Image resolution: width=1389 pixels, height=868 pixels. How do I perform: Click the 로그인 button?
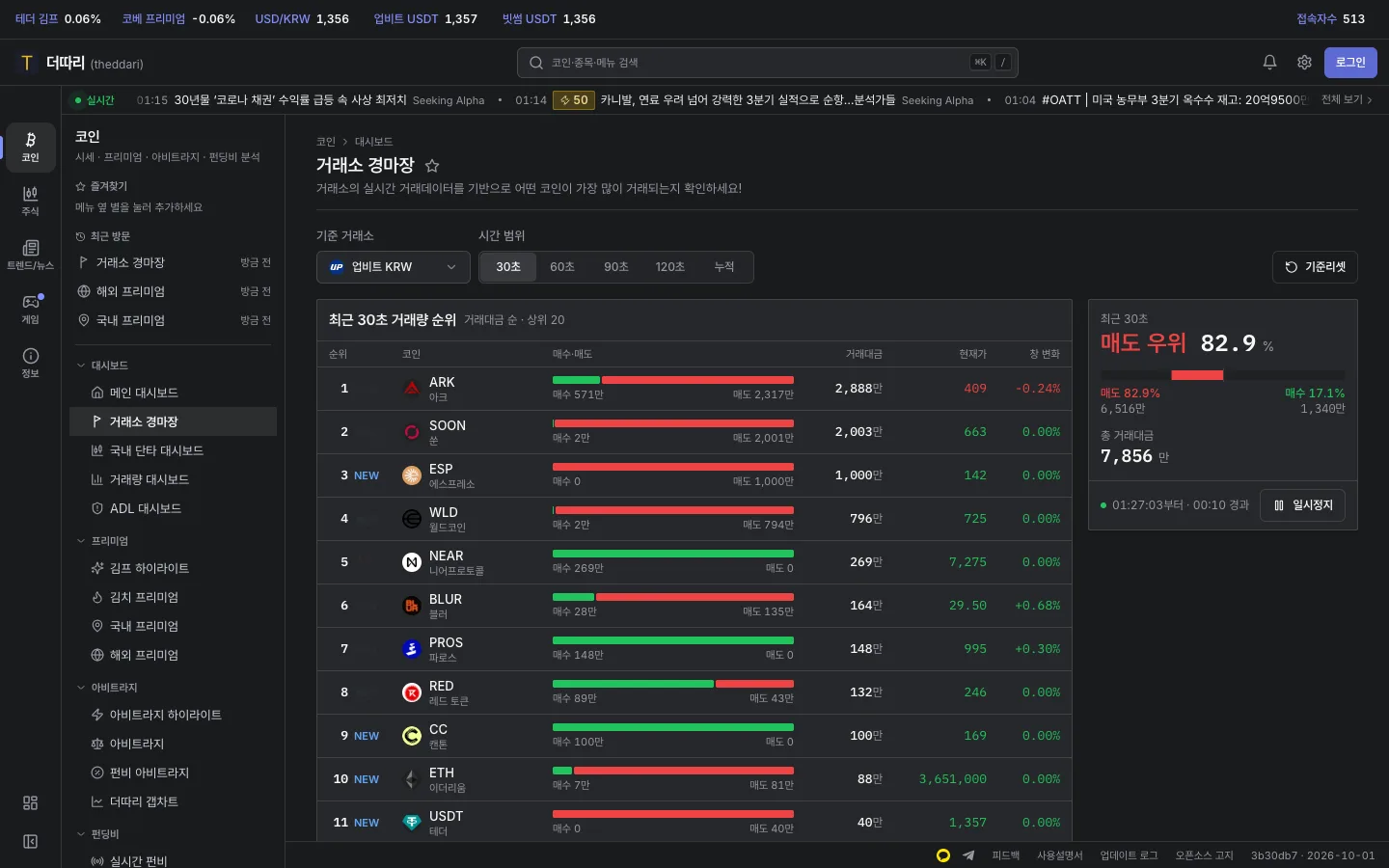[1350, 63]
